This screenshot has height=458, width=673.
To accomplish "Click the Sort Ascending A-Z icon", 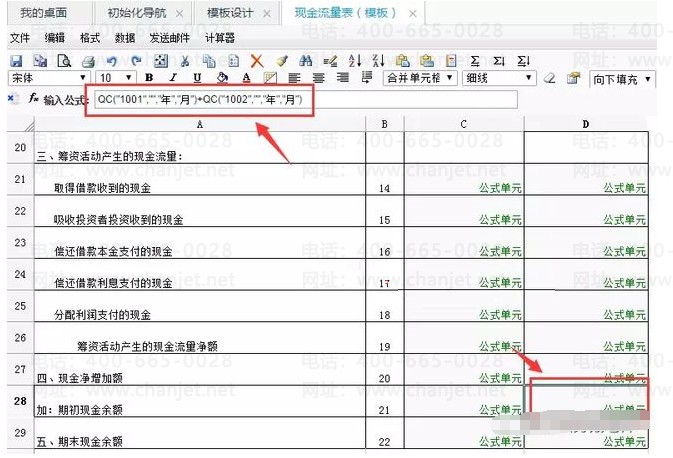I will [355, 61].
